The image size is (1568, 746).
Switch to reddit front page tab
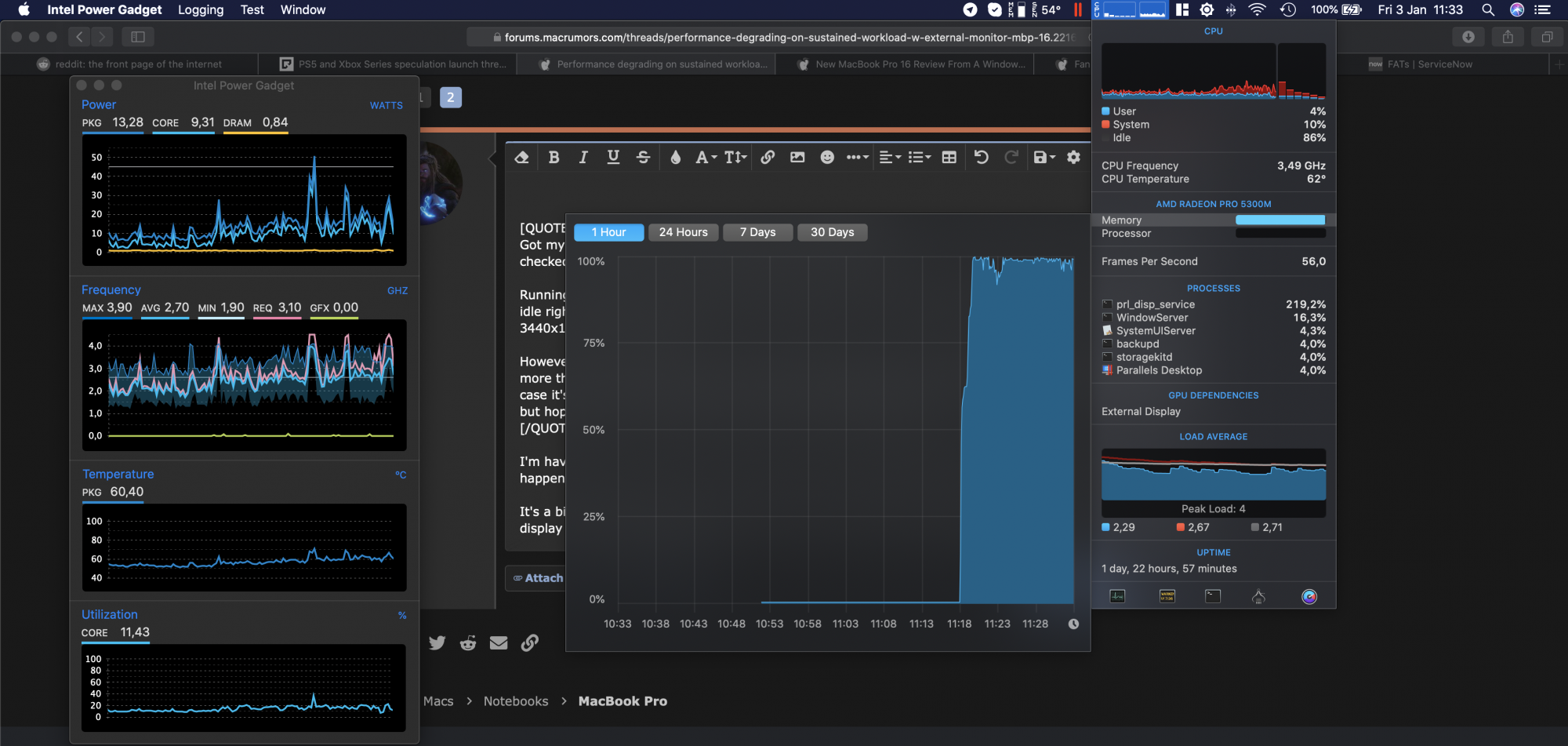[x=130, y=64]
